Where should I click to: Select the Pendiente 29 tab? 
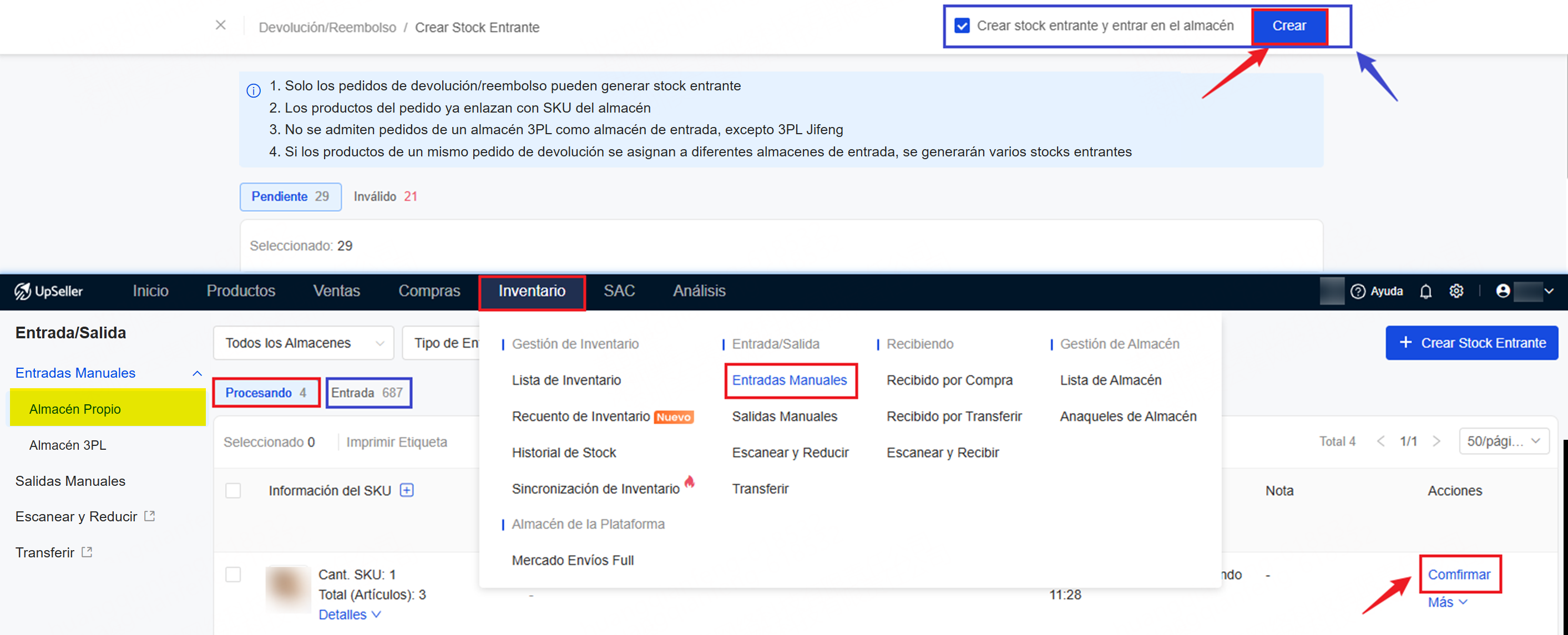coord(290,196)
